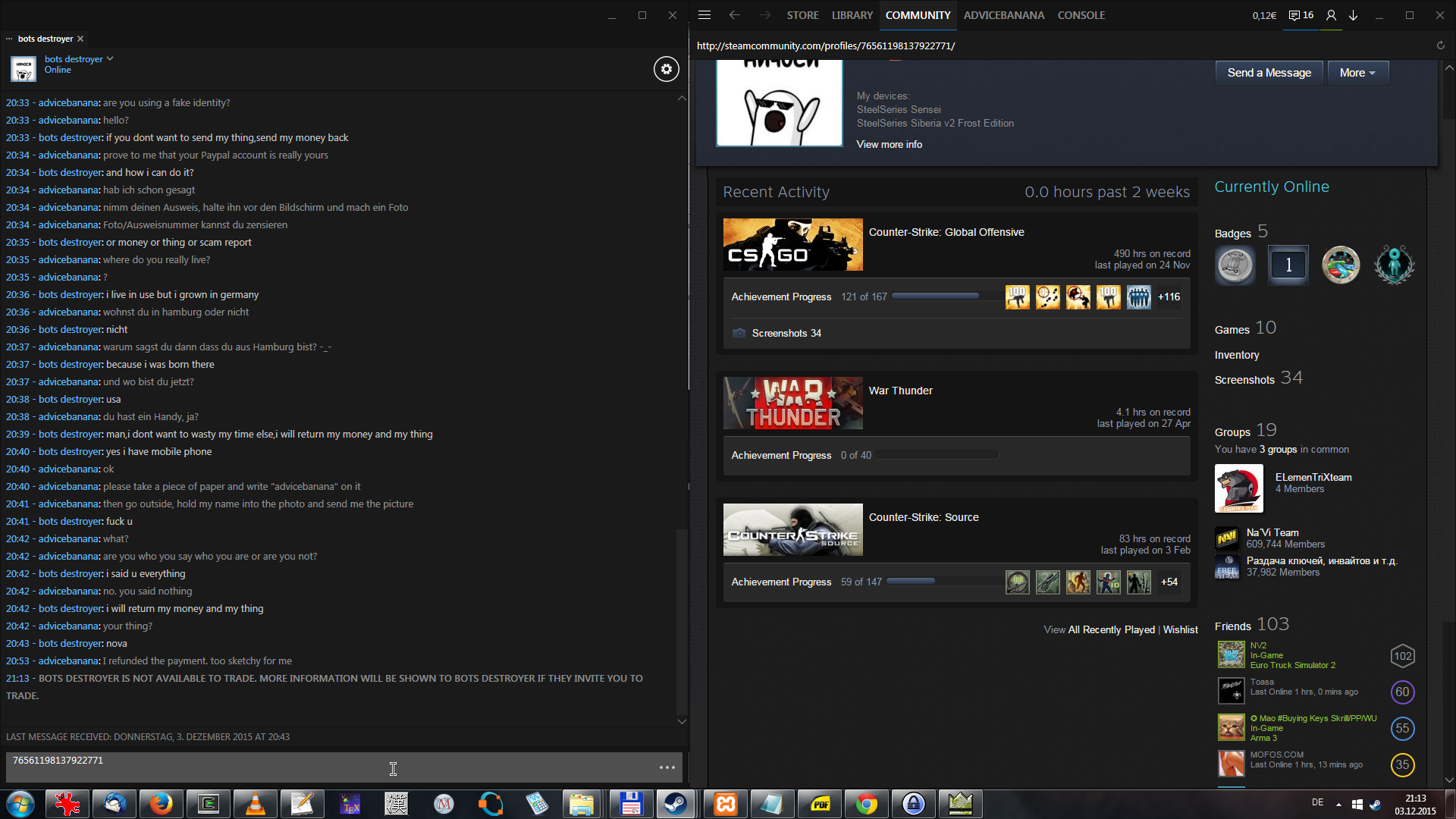This screenshot has height=819, width=1456.
Task: Switch to the LIBRARY tab
Action: (x=852, y=15)
